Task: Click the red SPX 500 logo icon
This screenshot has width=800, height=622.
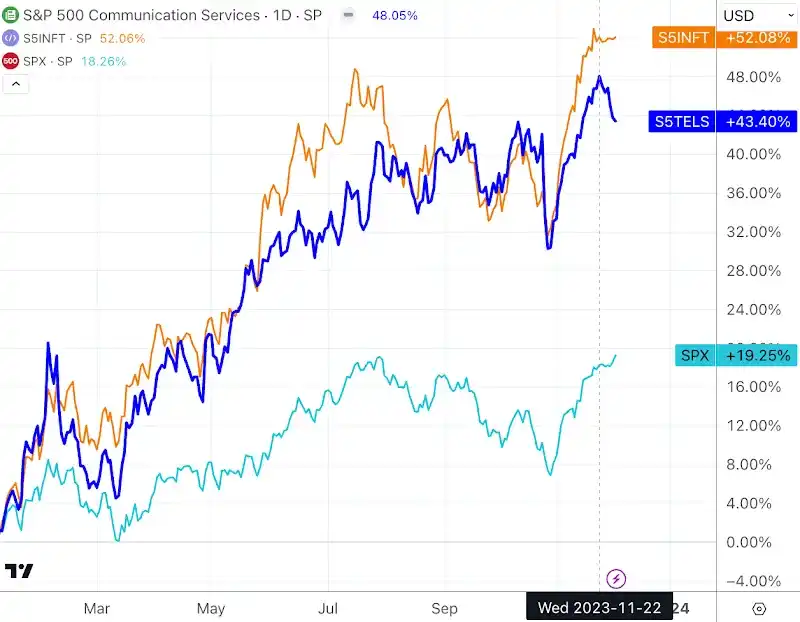Action: [11, 60]
